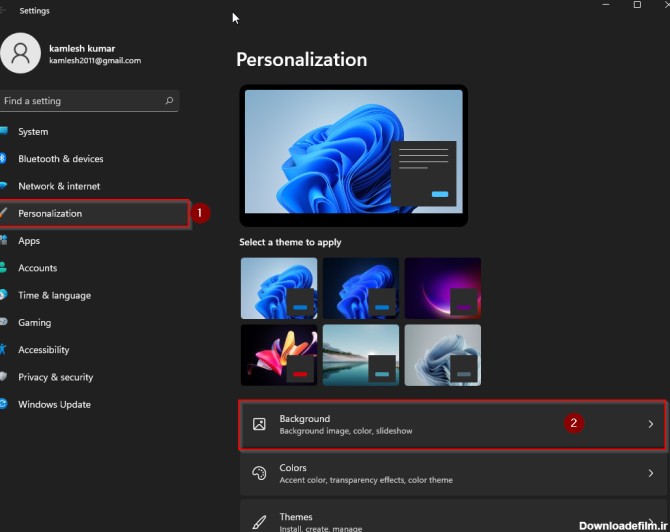Click the Windows Update sidebar icon

pyautogui.click(x=3, y=404)
